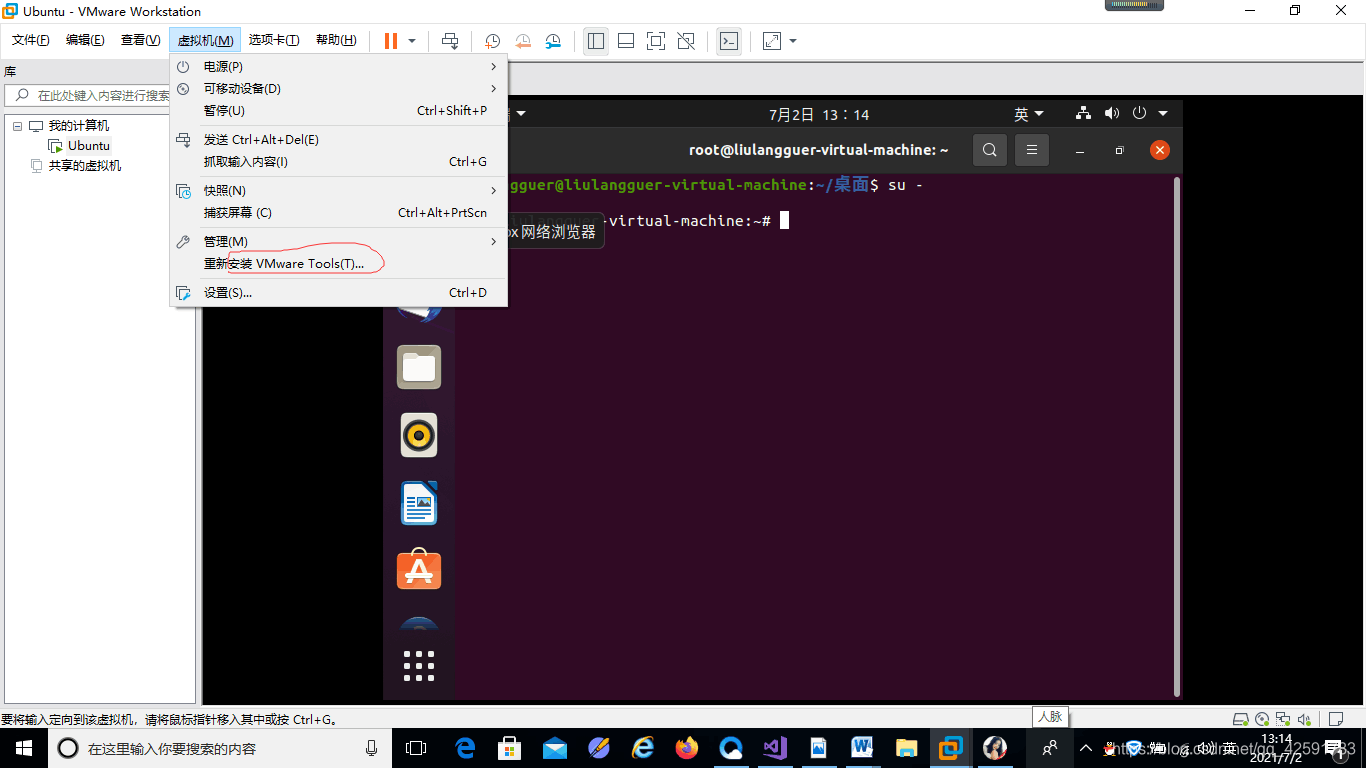This screenshot has width=1366, height=768.
Task: Open the Files icon in Ubuntu dock
Action: 419,367
